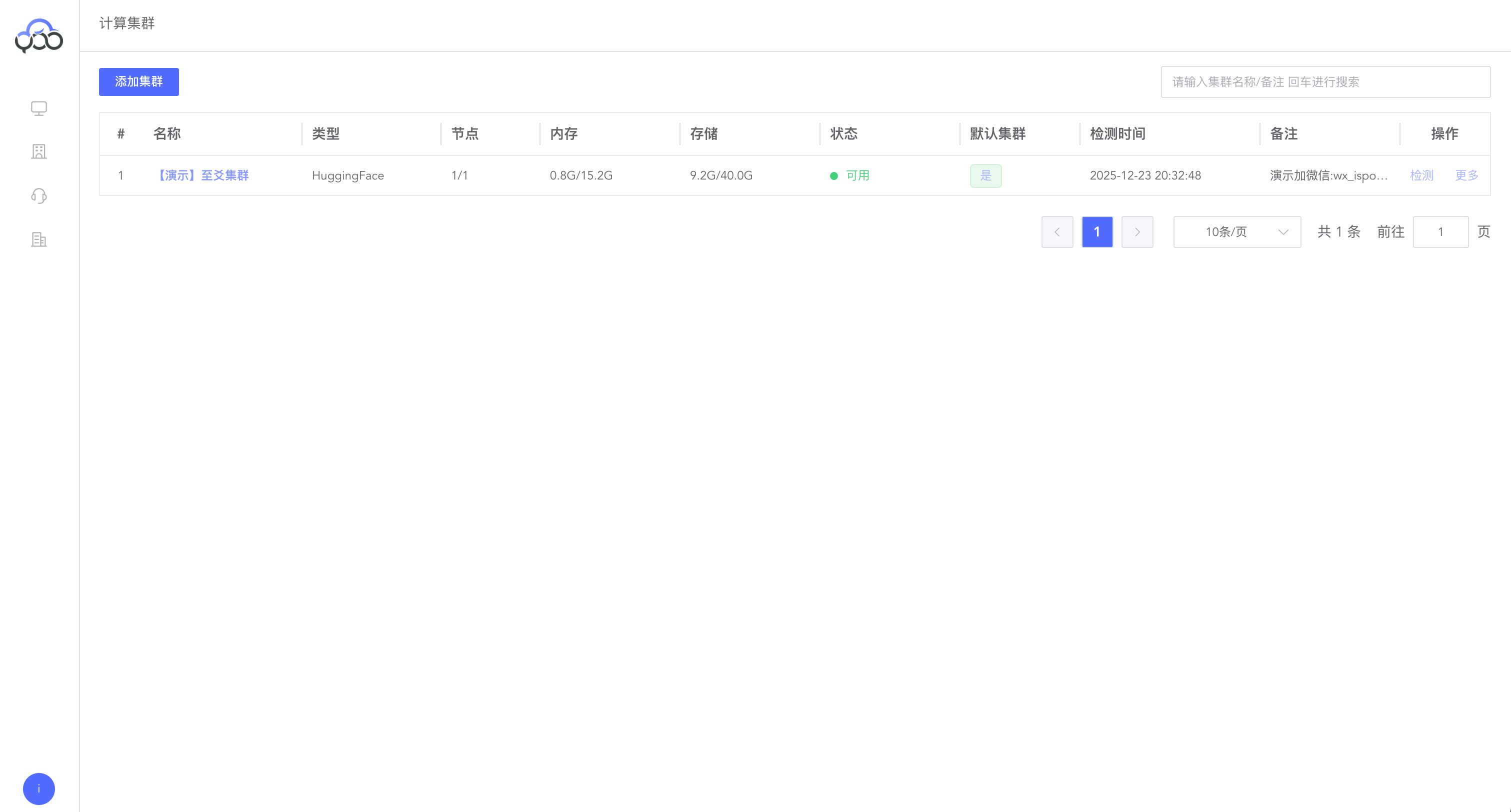Click the green status dot beside 可用
The height and width of the screenshot is (812, 1511).
pos(834,175)
